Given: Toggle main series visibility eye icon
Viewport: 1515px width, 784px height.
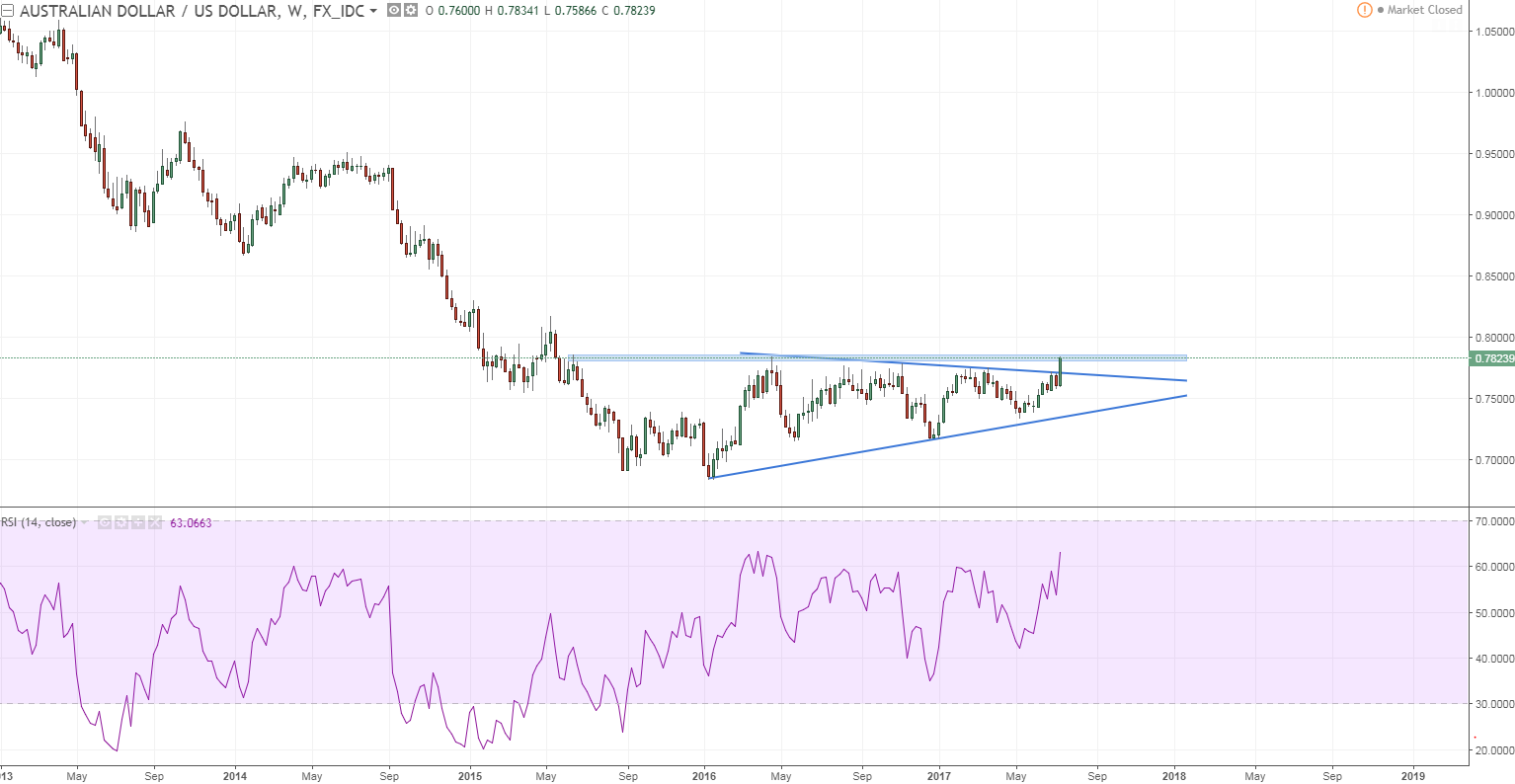Looking at the screenshot, I should [x=394, y=11].
